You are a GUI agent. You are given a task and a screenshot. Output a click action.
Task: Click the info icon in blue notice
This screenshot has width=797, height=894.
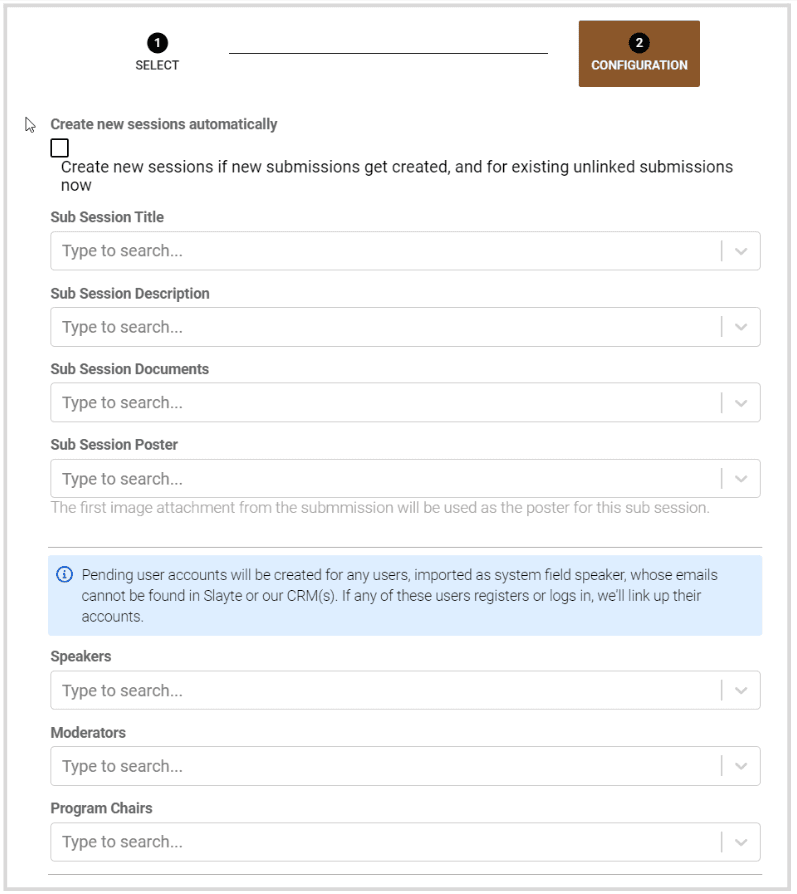point(65,575)
